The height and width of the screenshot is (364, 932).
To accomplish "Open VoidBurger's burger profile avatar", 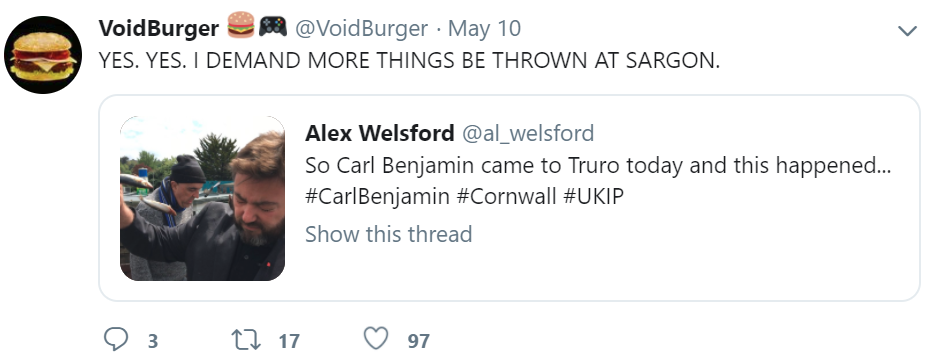I will [43, 55].
